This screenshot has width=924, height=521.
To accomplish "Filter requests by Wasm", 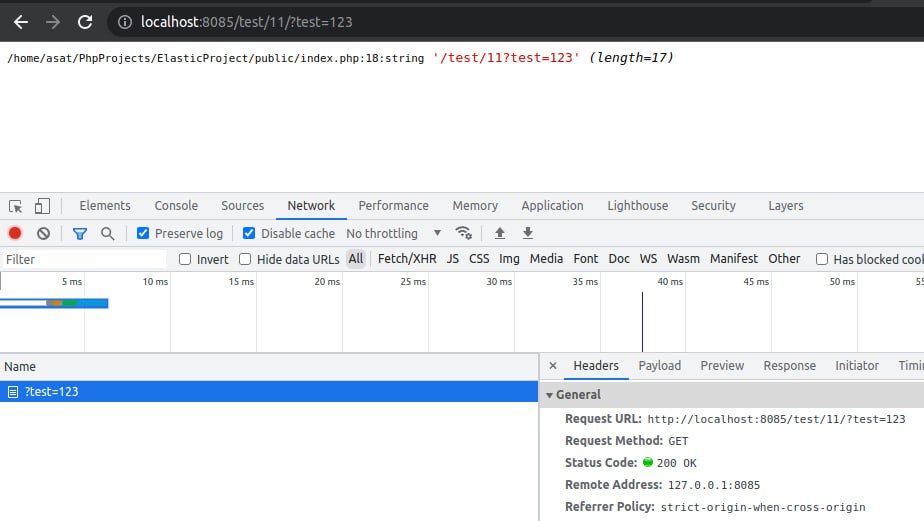I will tap(684, 259).
